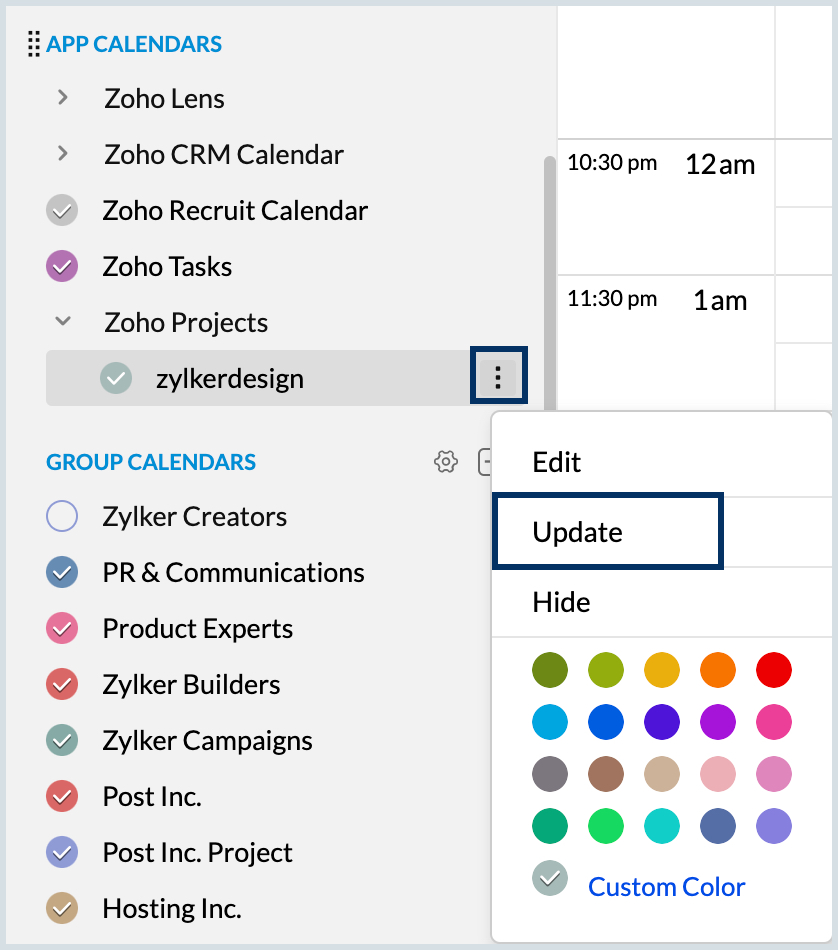Toggle Post Inc. Project calendar circle

pyautogui.click(x=62, y=852)
